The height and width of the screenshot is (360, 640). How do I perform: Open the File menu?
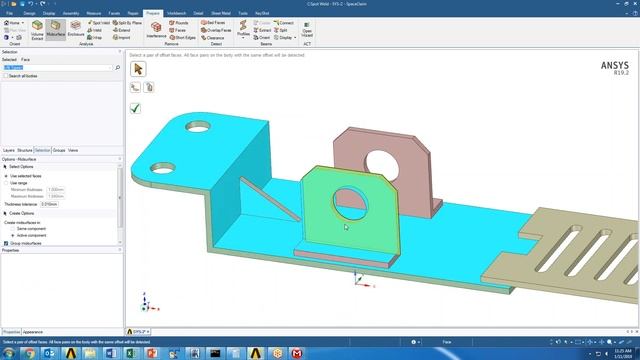click(9, 13)
